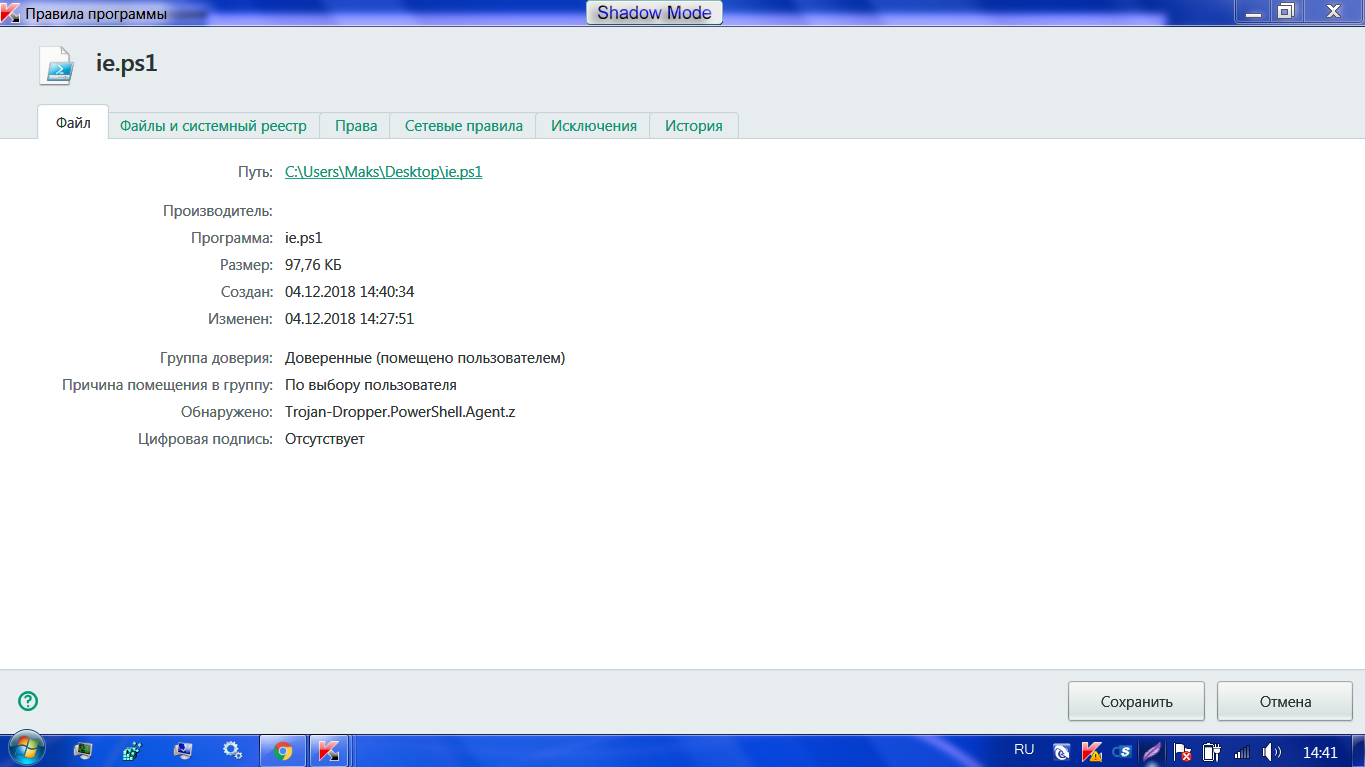This screenshot has height=767, width=1365.
Task: Open the green help question mark icon
Action: (28, 701)
